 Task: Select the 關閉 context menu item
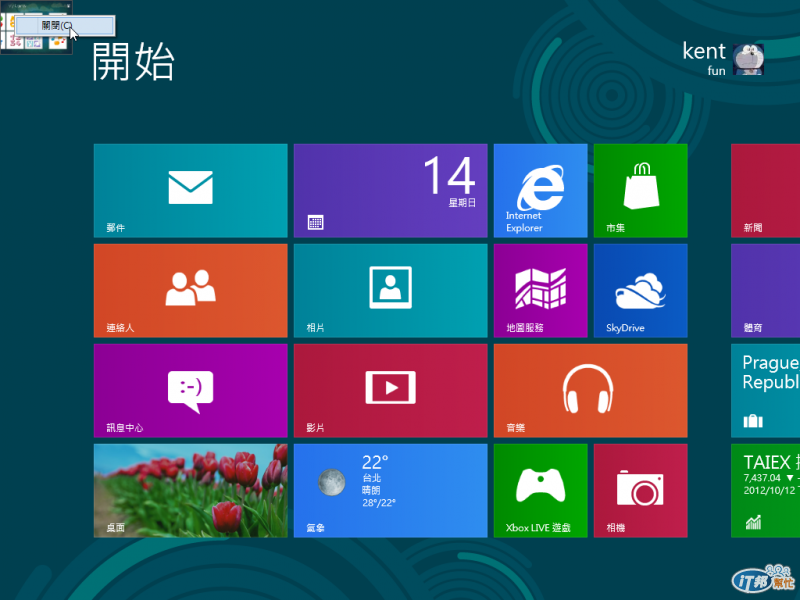point(64,26)
